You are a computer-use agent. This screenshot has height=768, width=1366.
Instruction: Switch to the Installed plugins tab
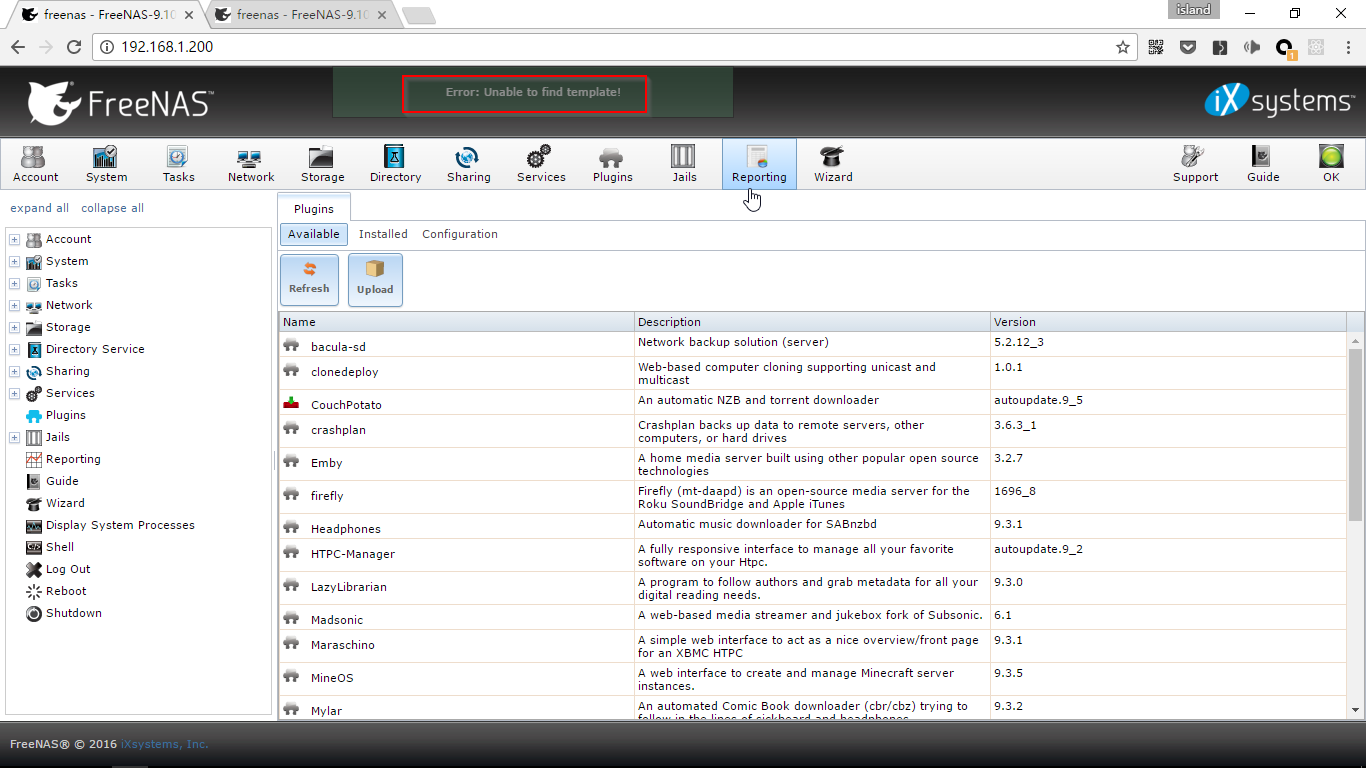(383, 234)
